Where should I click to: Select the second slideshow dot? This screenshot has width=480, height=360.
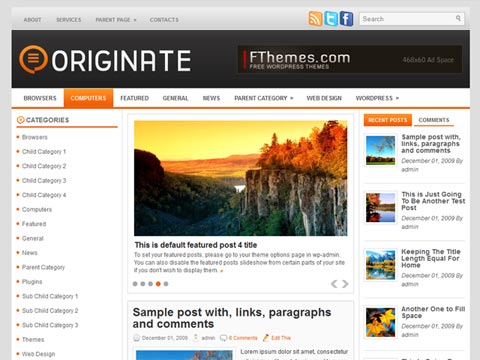click(143, 284)
